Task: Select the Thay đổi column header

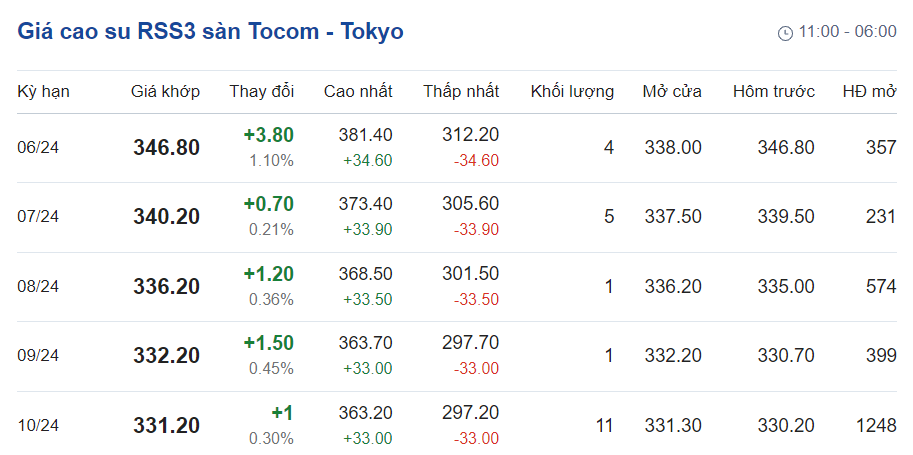Action: [262, 92]
